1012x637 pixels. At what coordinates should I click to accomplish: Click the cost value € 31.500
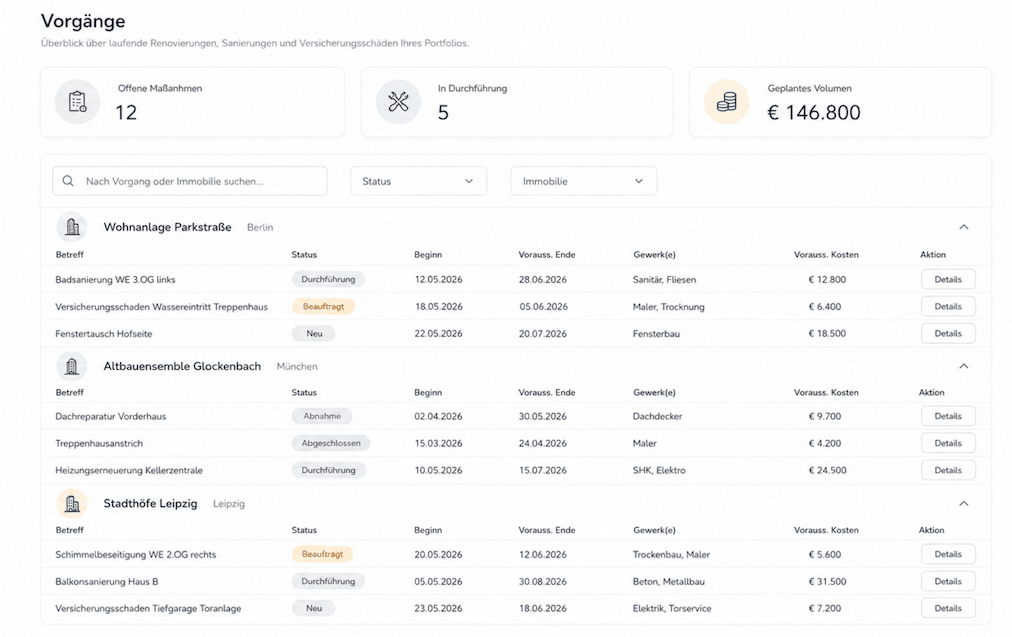827,581
